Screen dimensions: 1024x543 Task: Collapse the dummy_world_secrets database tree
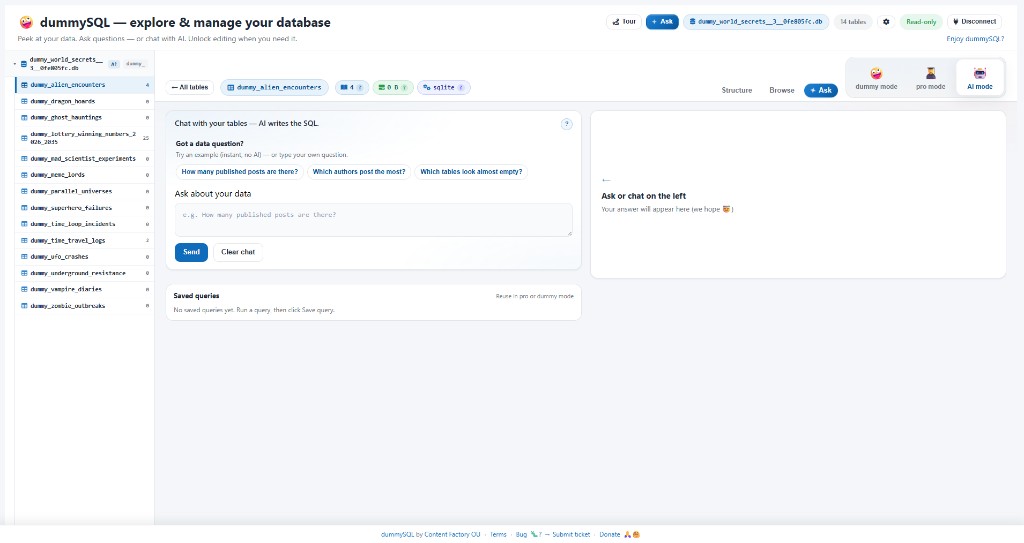pyautogui.click(x=15, y=63)
